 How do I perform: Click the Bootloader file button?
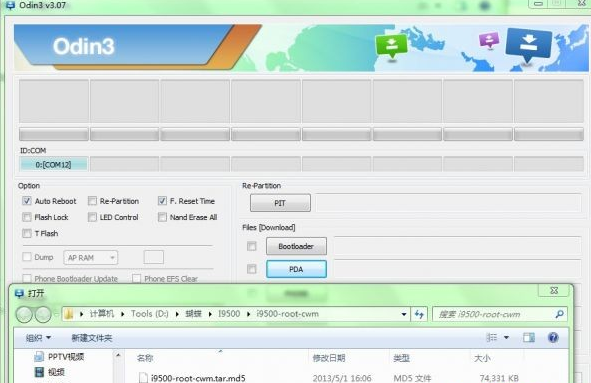tap(296, 246)
